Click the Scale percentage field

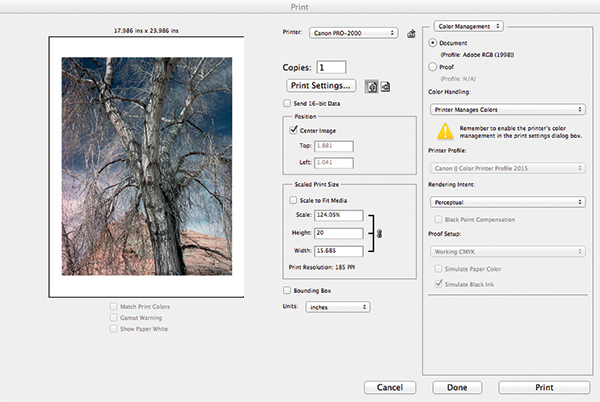339,215
